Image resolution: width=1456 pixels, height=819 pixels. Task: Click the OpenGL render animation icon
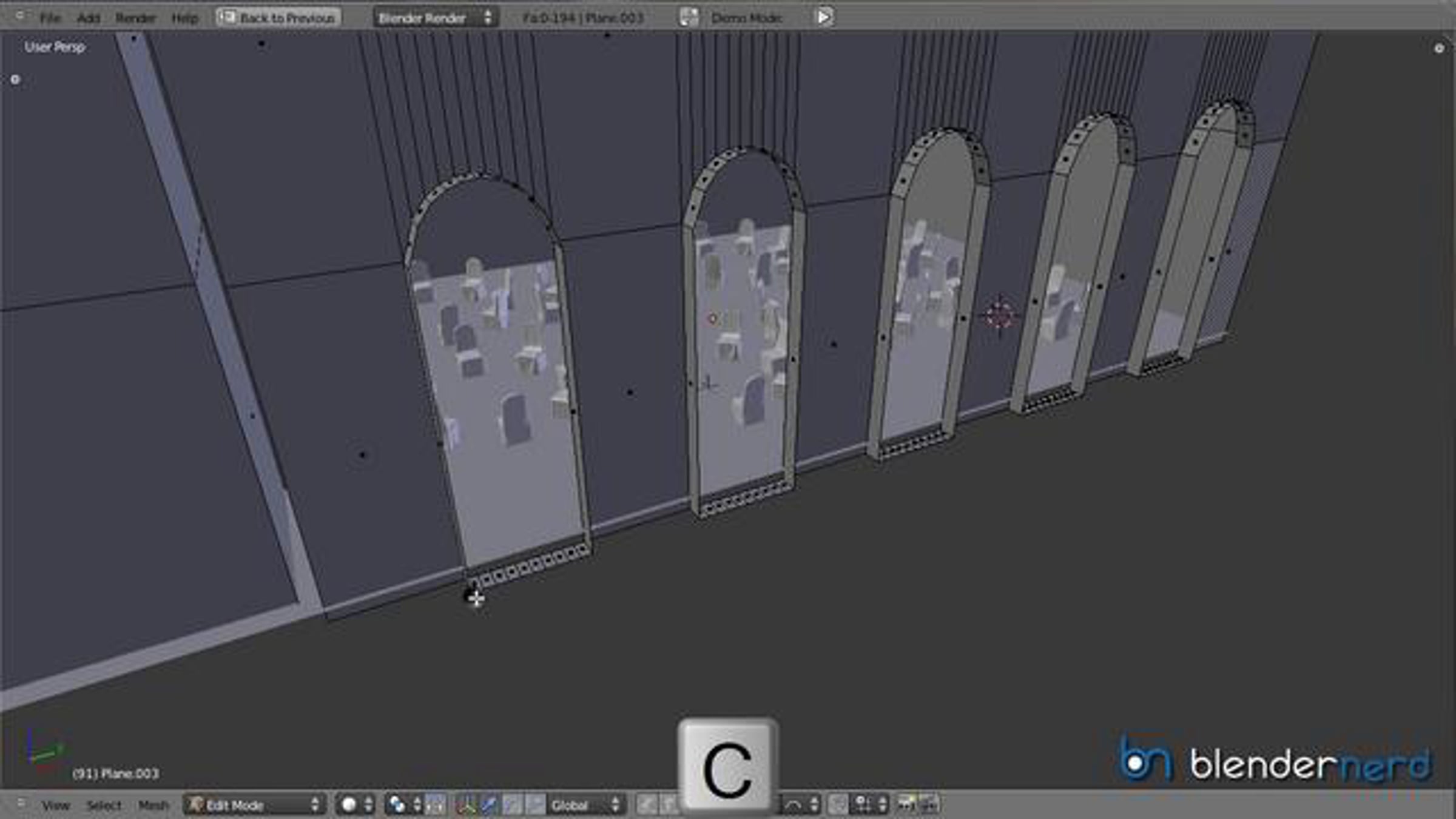930,805
